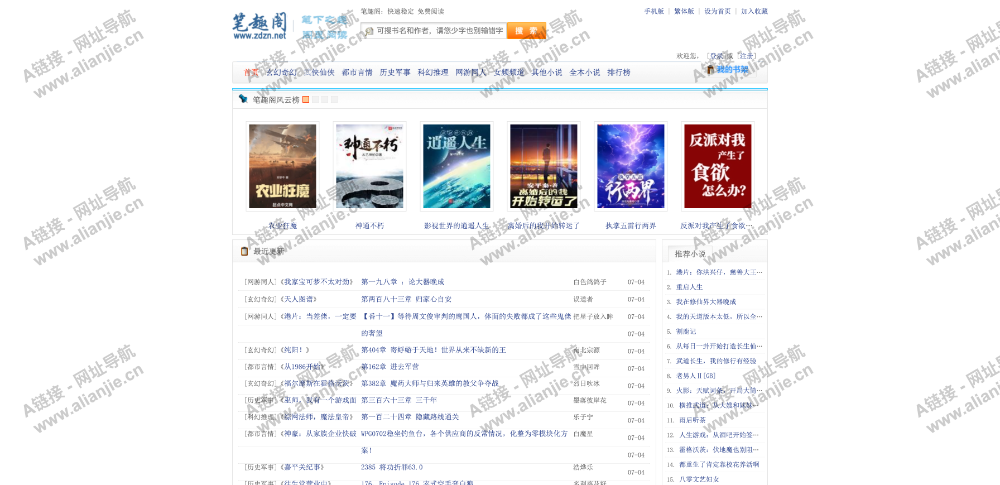Open the 女频频道 category tab
This screenshot has height=485, width=1000.
(509, 72)
